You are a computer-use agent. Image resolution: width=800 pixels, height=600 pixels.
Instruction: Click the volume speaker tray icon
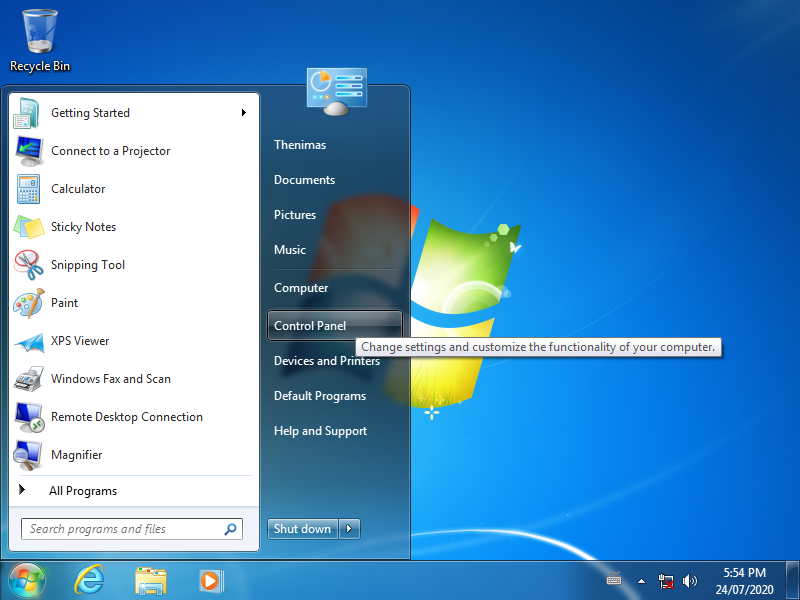pos(689,581)
